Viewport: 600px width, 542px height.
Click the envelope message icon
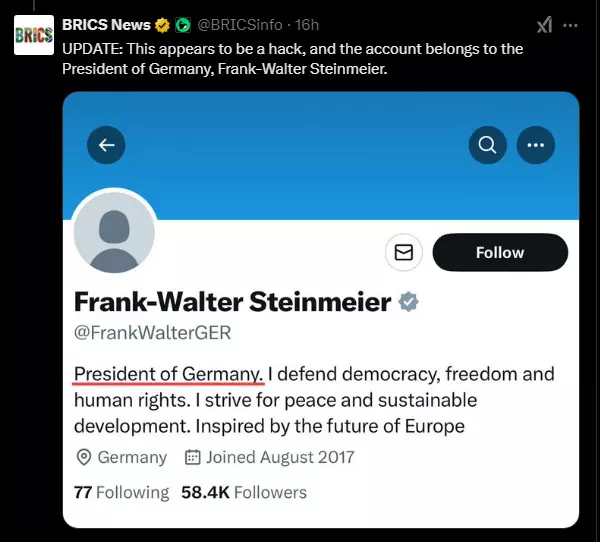pyautogui.click(x=404, y=253)
